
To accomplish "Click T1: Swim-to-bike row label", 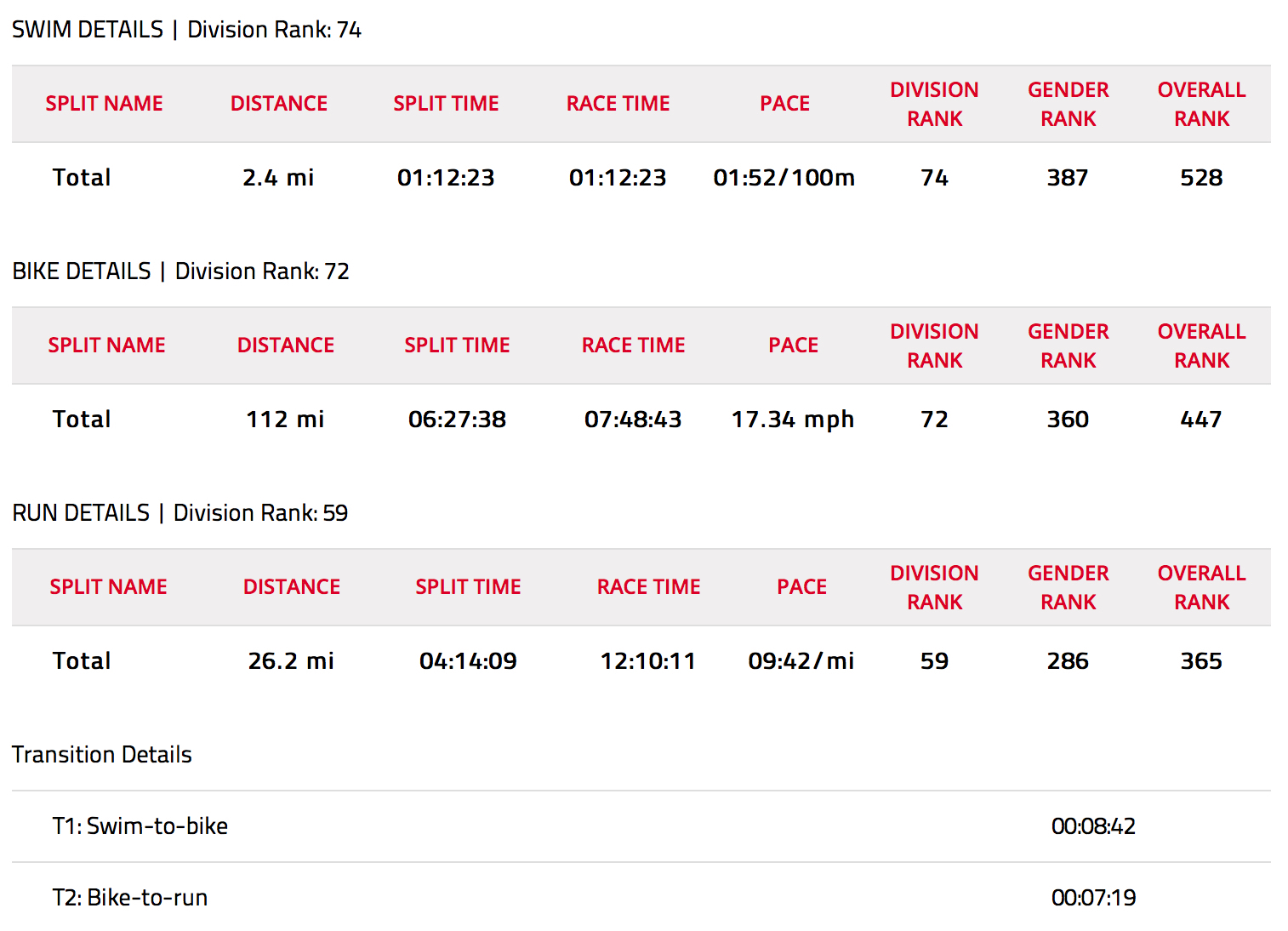I will [x=140, y=826].
